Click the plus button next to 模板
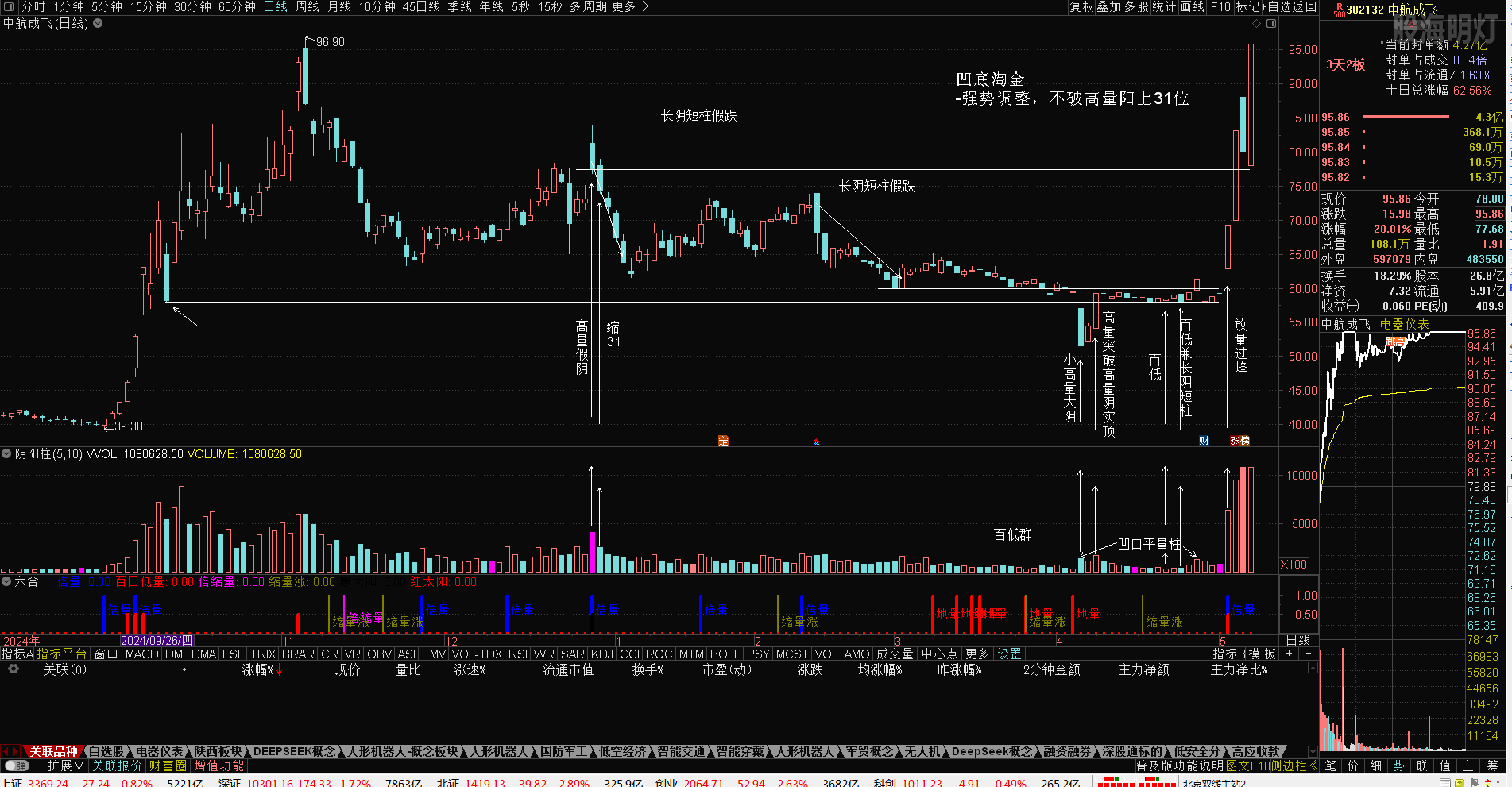The image size is (1512, 787). pos(1290,654)
